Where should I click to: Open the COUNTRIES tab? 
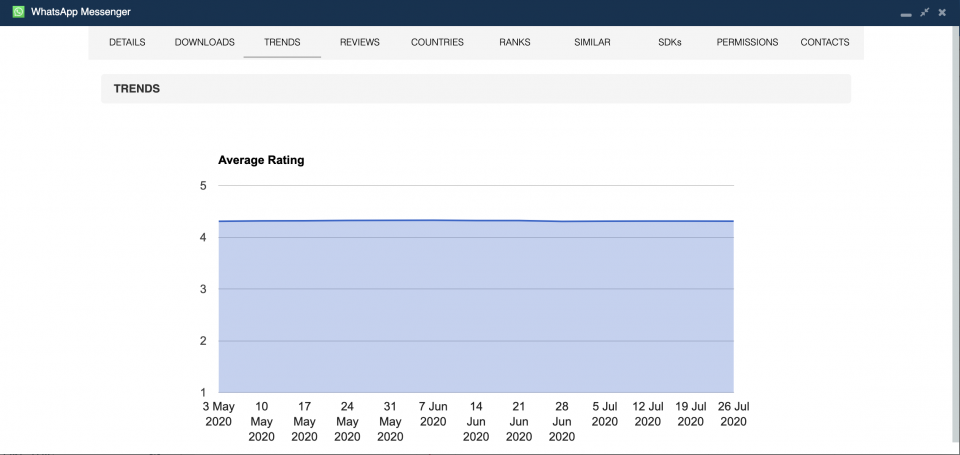coord(437,42)
